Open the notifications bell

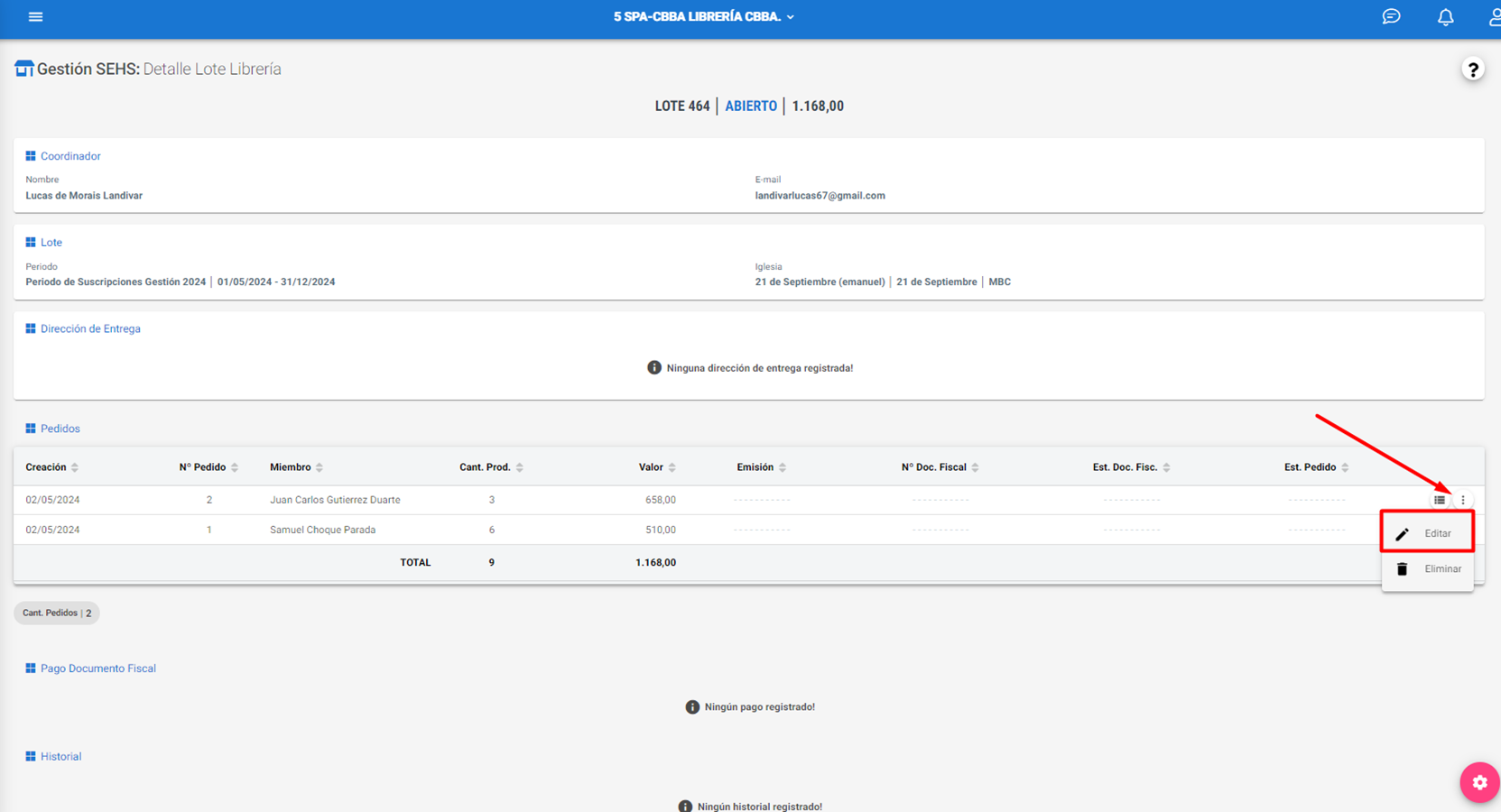1445,17
